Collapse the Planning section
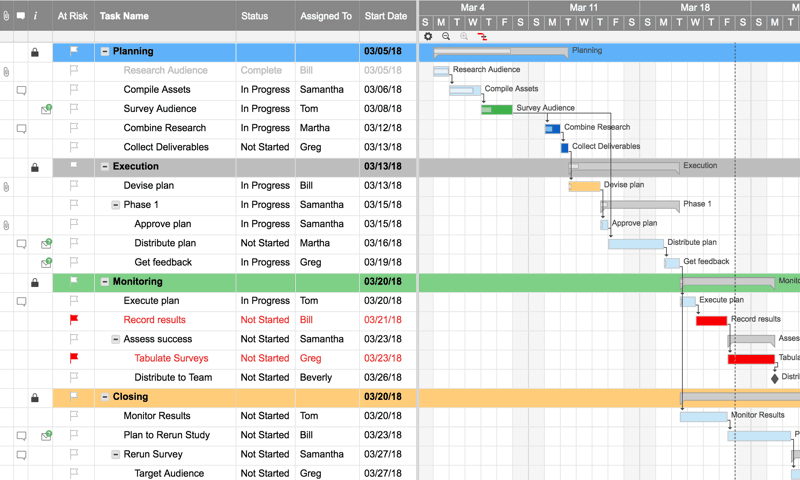Image resolution: width=800 pixels, height=480 pixels. pos(105,51)
